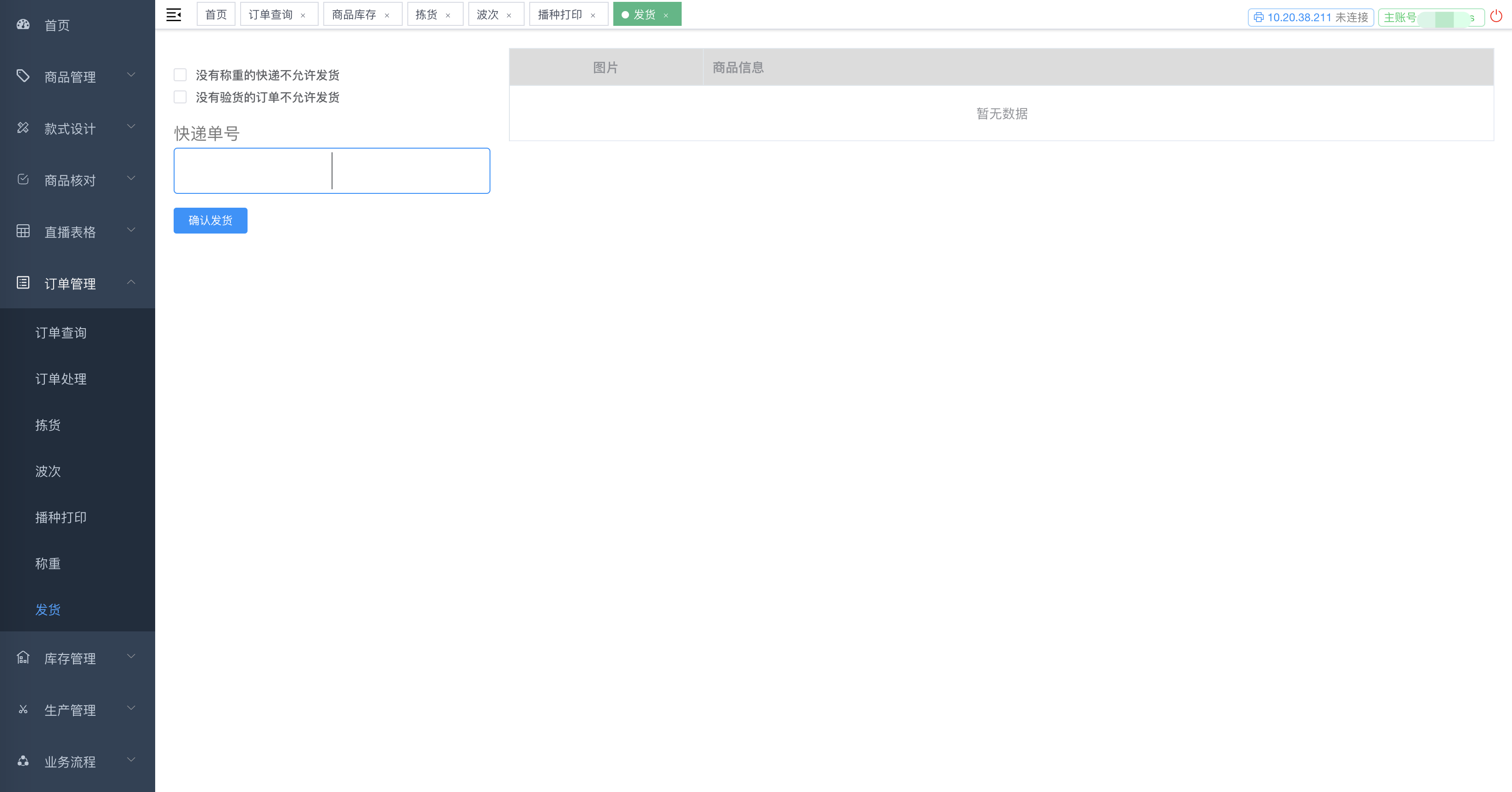Image resolution: width=1512 pixels, height=792 pixels.
Task: Collapse the 订单管理 menu chevron
Action: pyautogui.click(x=131, y=282)
